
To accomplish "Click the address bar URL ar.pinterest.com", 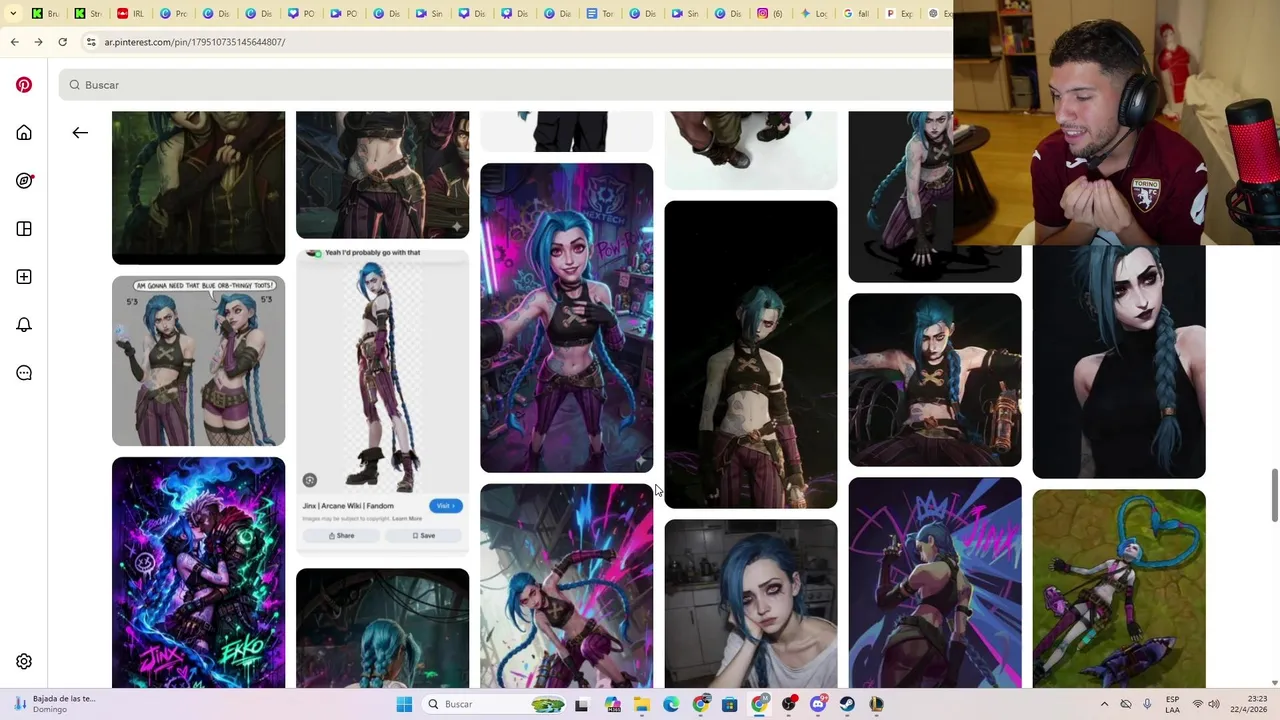I will point(195,42).
